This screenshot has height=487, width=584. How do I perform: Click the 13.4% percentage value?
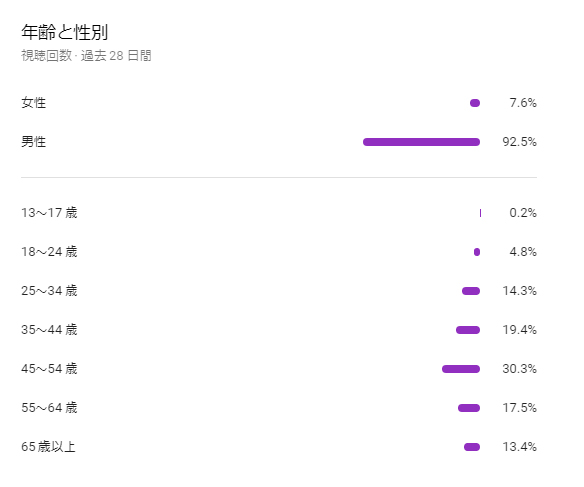519,447
